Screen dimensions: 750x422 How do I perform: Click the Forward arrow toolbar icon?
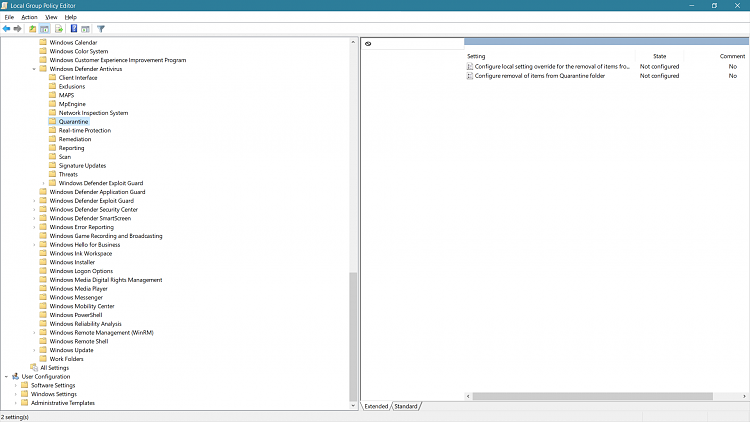(18, 29)
